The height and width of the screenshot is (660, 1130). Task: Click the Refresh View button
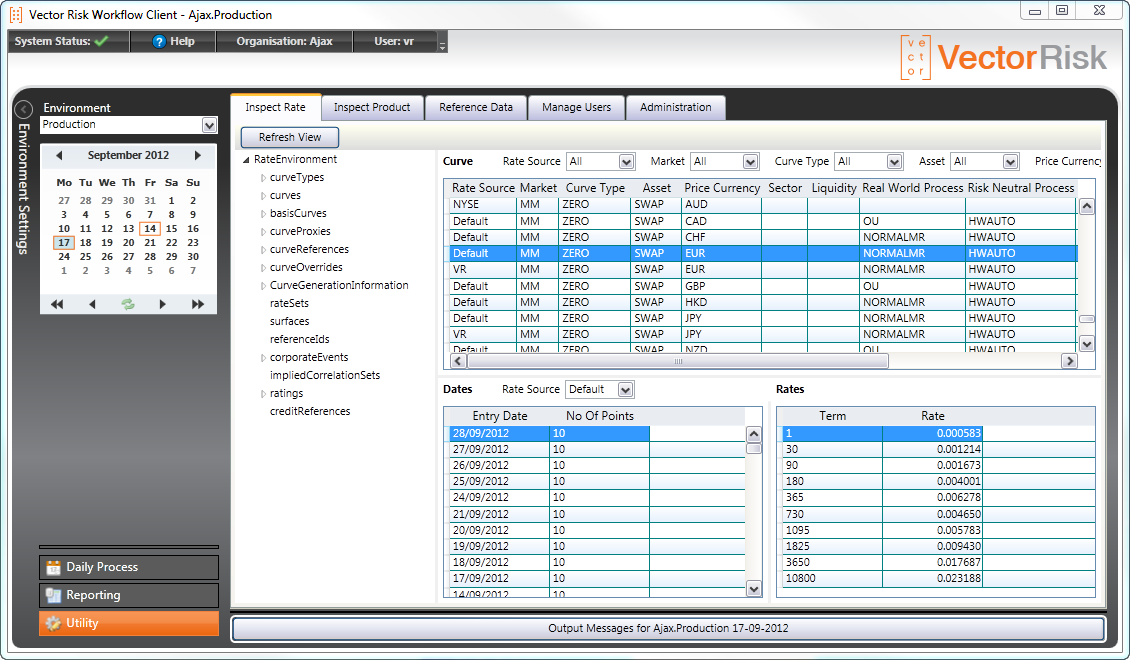(x=290, y=137)
